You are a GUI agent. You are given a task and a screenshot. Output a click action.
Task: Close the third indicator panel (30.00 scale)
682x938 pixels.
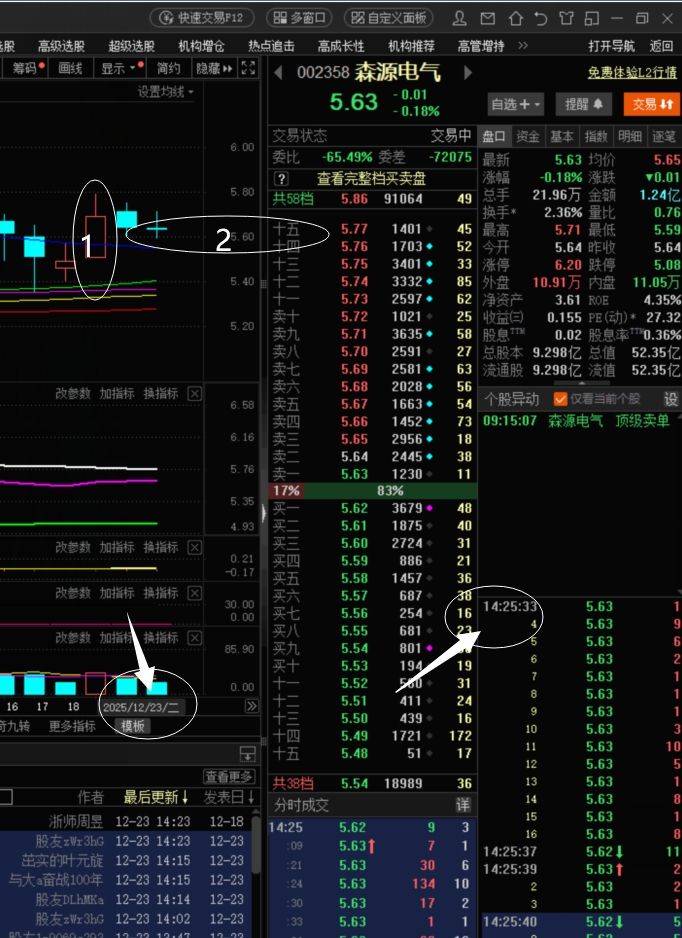click(x=194, y=593)
